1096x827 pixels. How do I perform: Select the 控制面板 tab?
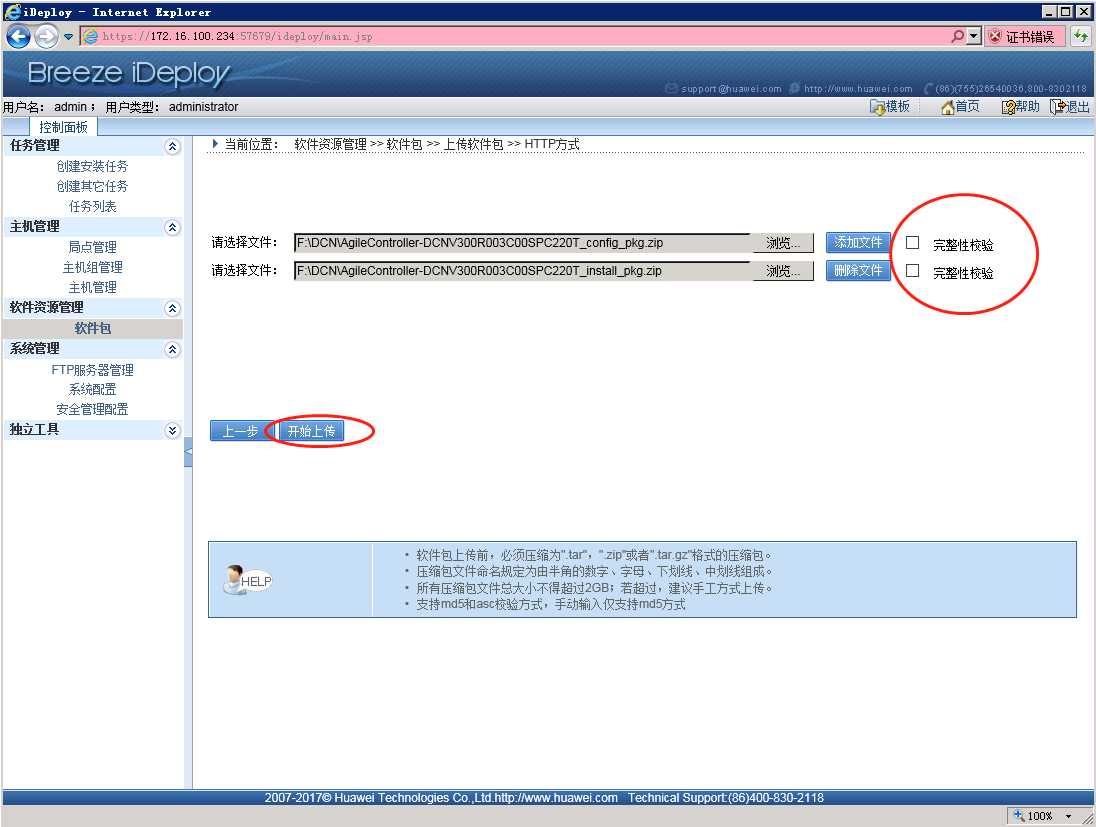63,127
